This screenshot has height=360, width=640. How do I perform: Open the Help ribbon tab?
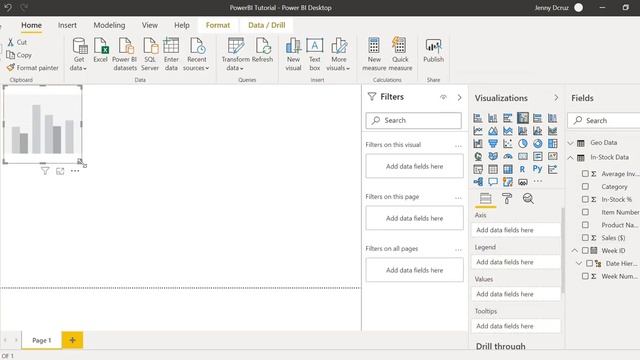click(x=182, y=25)
